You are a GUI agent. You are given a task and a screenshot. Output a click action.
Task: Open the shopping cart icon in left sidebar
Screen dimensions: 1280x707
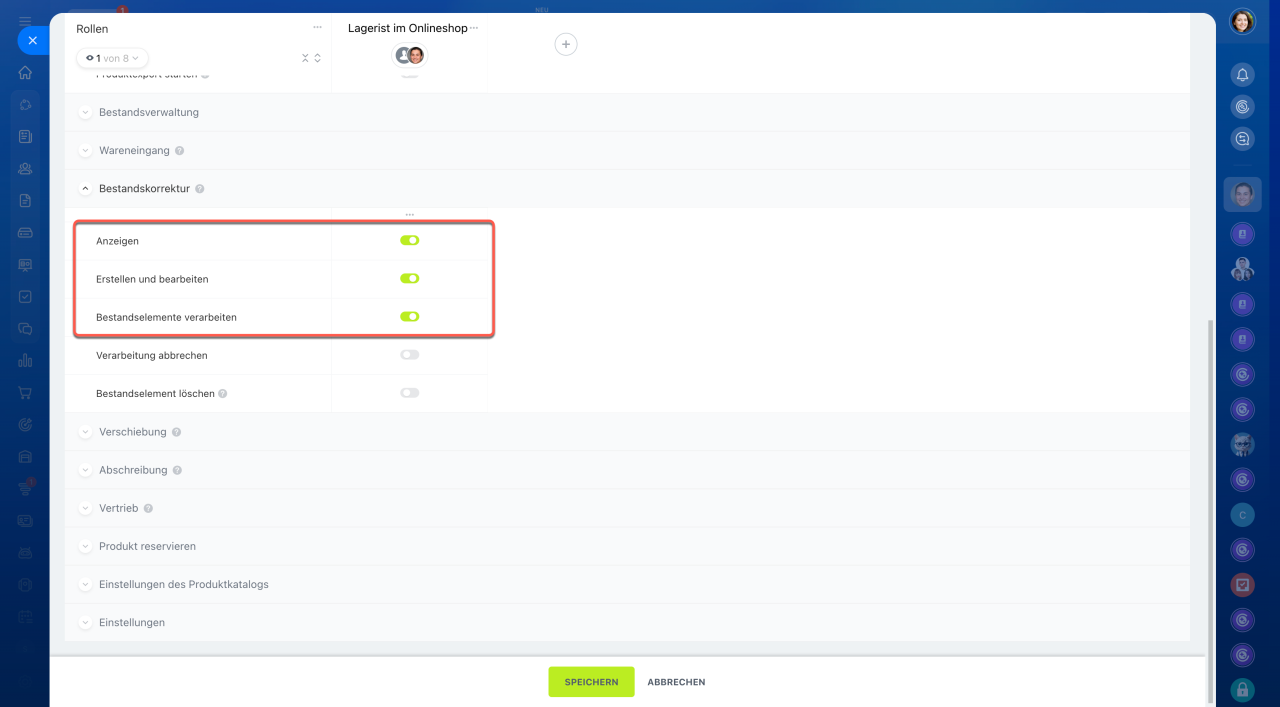(x=25, y=393)
